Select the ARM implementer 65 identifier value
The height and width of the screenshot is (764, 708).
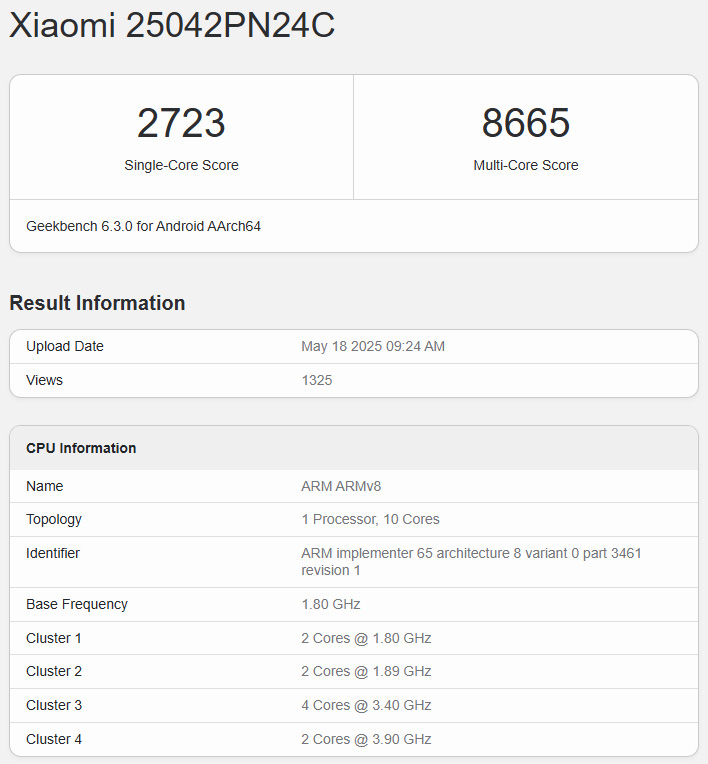pos(471,562)
